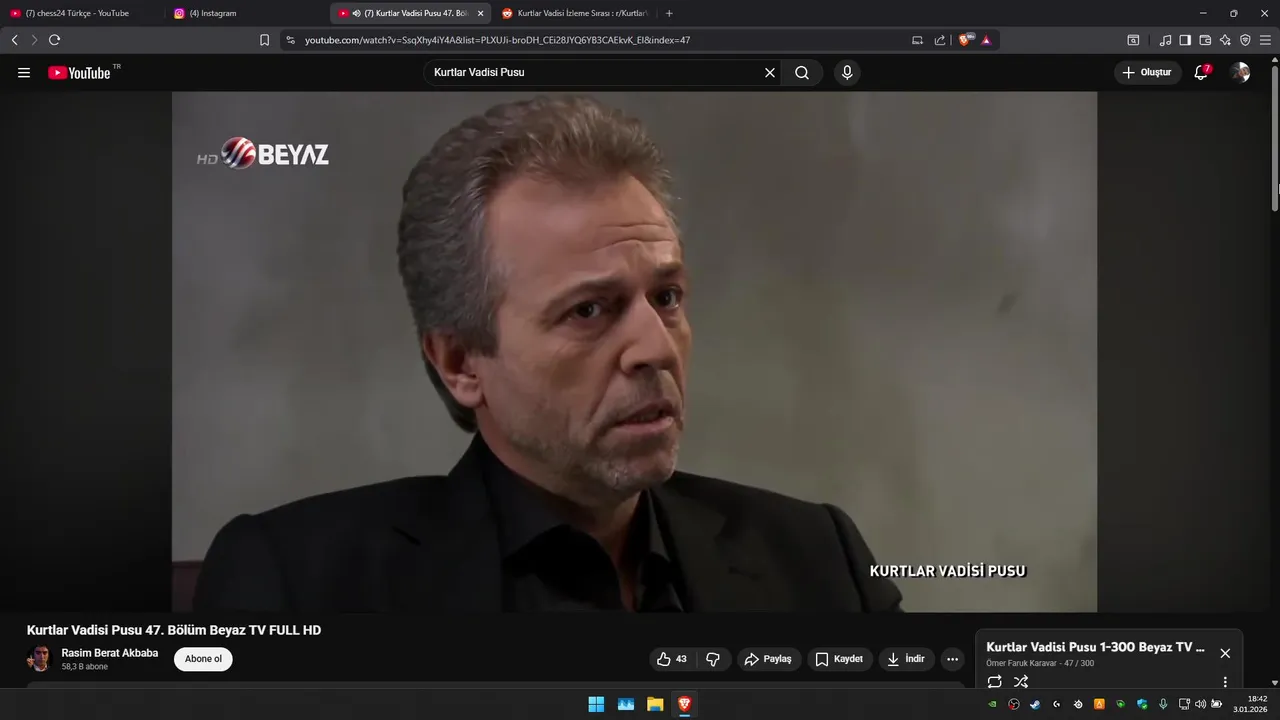The width and height of the screenshot is (1280, 720).
Task: Open Rasim Berat Akbaba channel link
Action: pos(110,653)
